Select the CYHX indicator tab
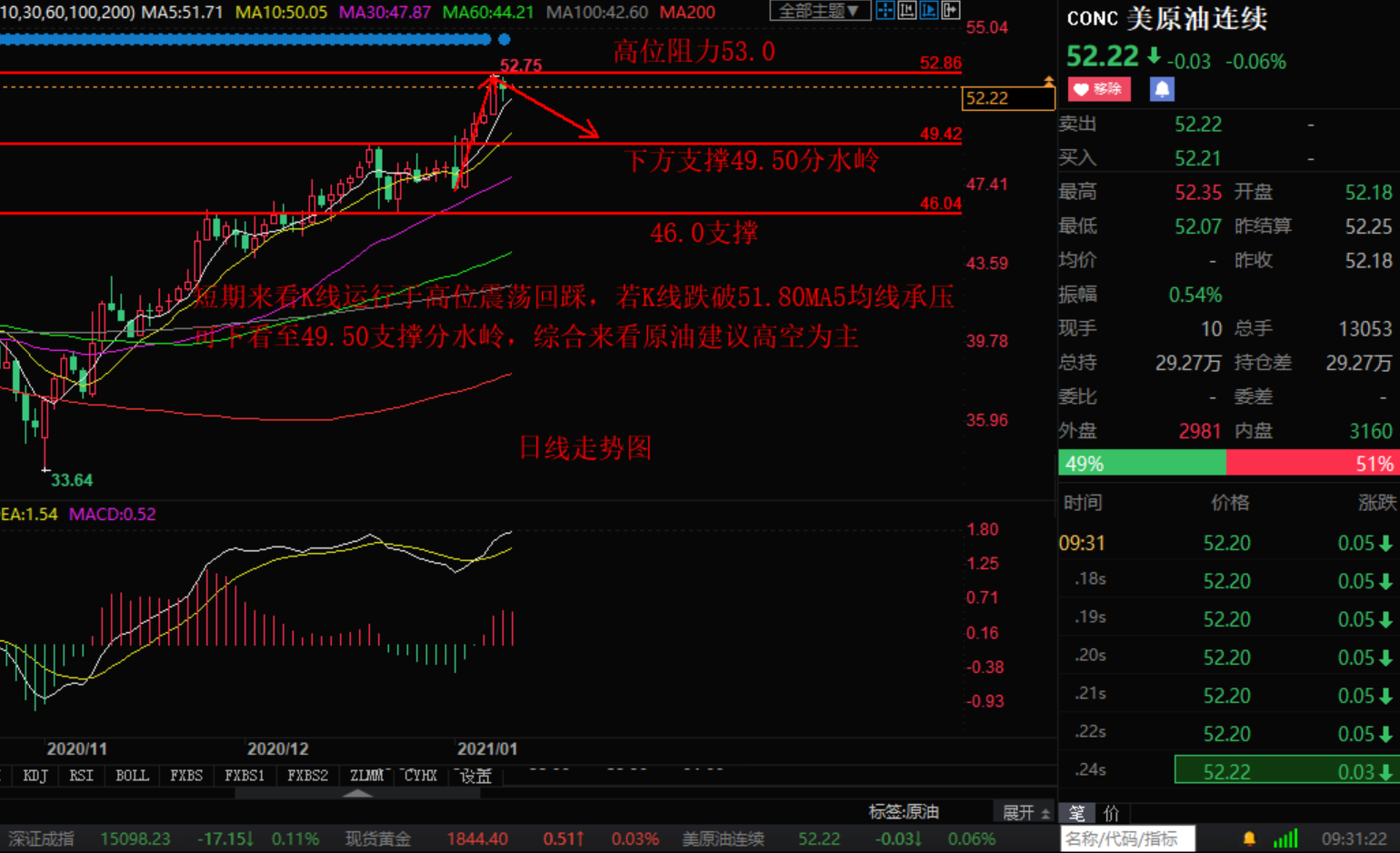 click(x=421, y=776)
